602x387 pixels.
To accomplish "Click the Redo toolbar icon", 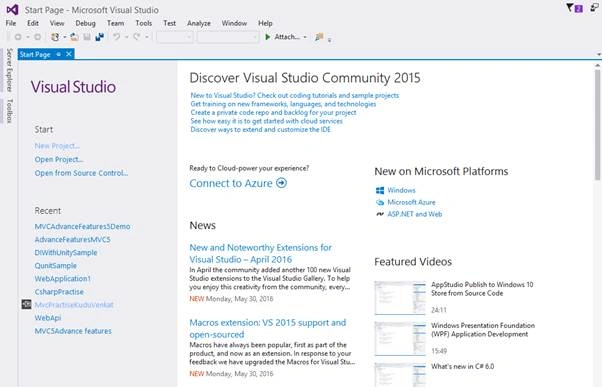I will tap(137, 37).
